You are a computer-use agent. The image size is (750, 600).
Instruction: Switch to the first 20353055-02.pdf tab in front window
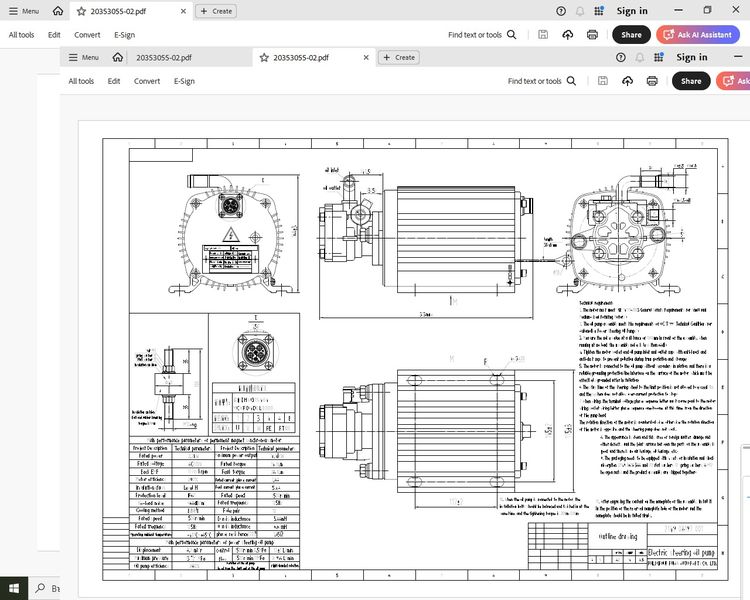tap(163, 58)
